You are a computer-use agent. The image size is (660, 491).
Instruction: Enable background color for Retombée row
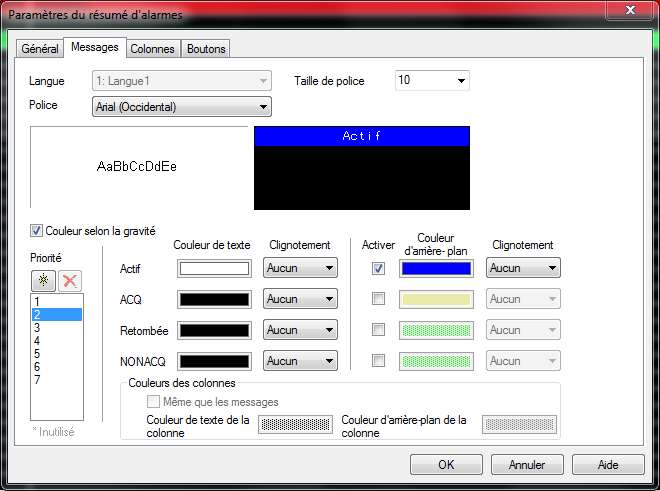378,330
